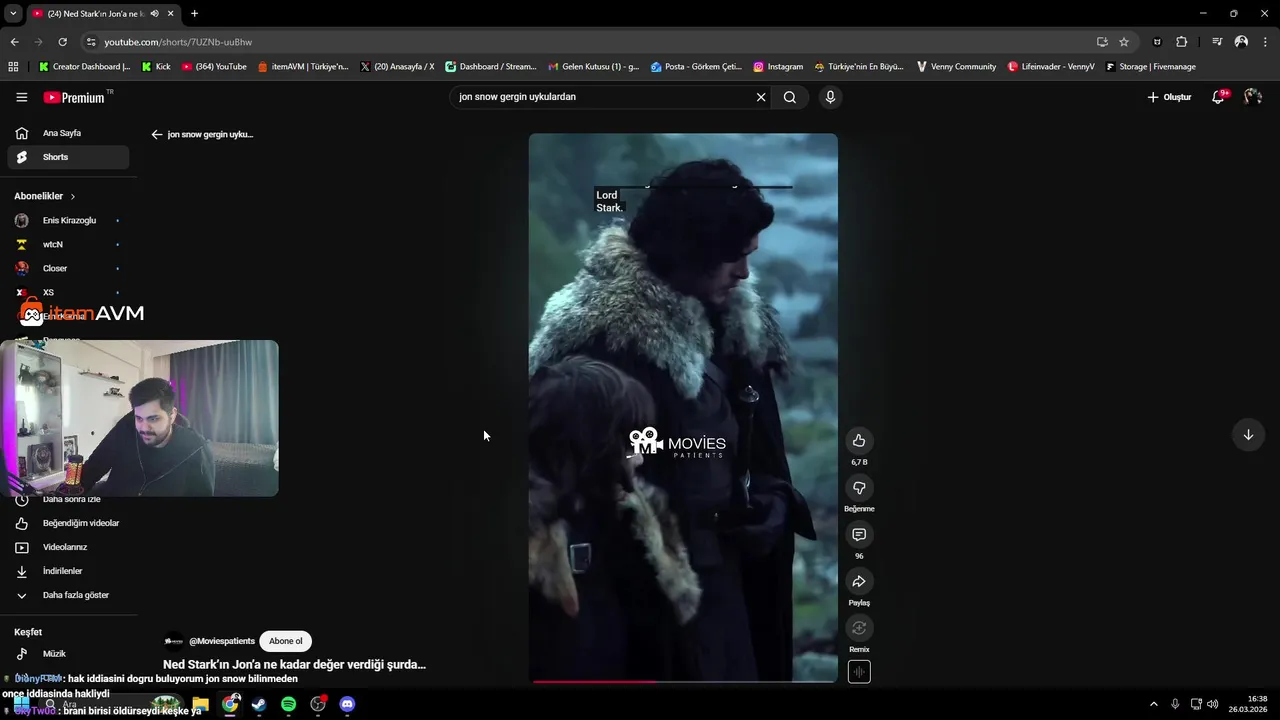The image size is (1280, 720).
Task: Open a new browser tab
Action: (x=194, y=13)
